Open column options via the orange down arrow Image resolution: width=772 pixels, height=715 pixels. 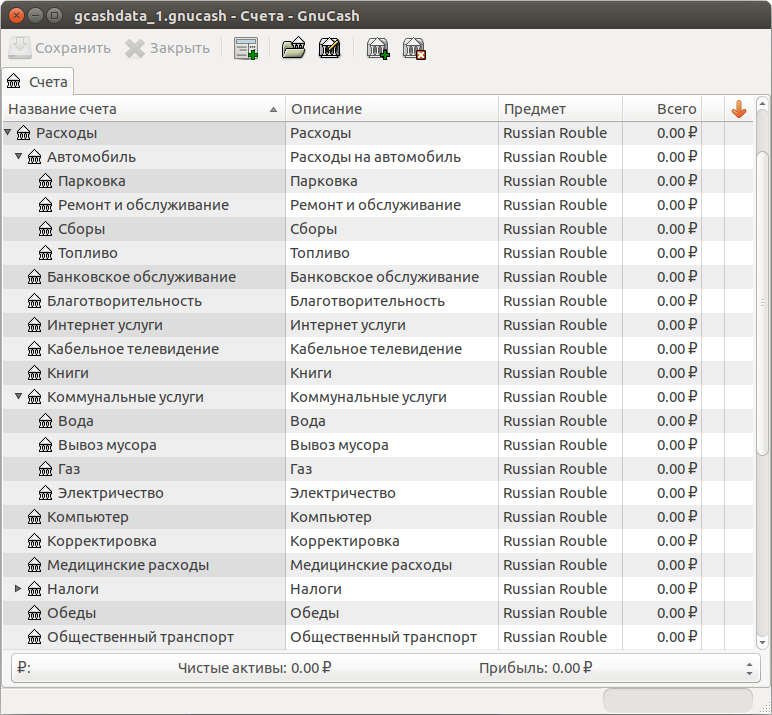click(739, 109)
